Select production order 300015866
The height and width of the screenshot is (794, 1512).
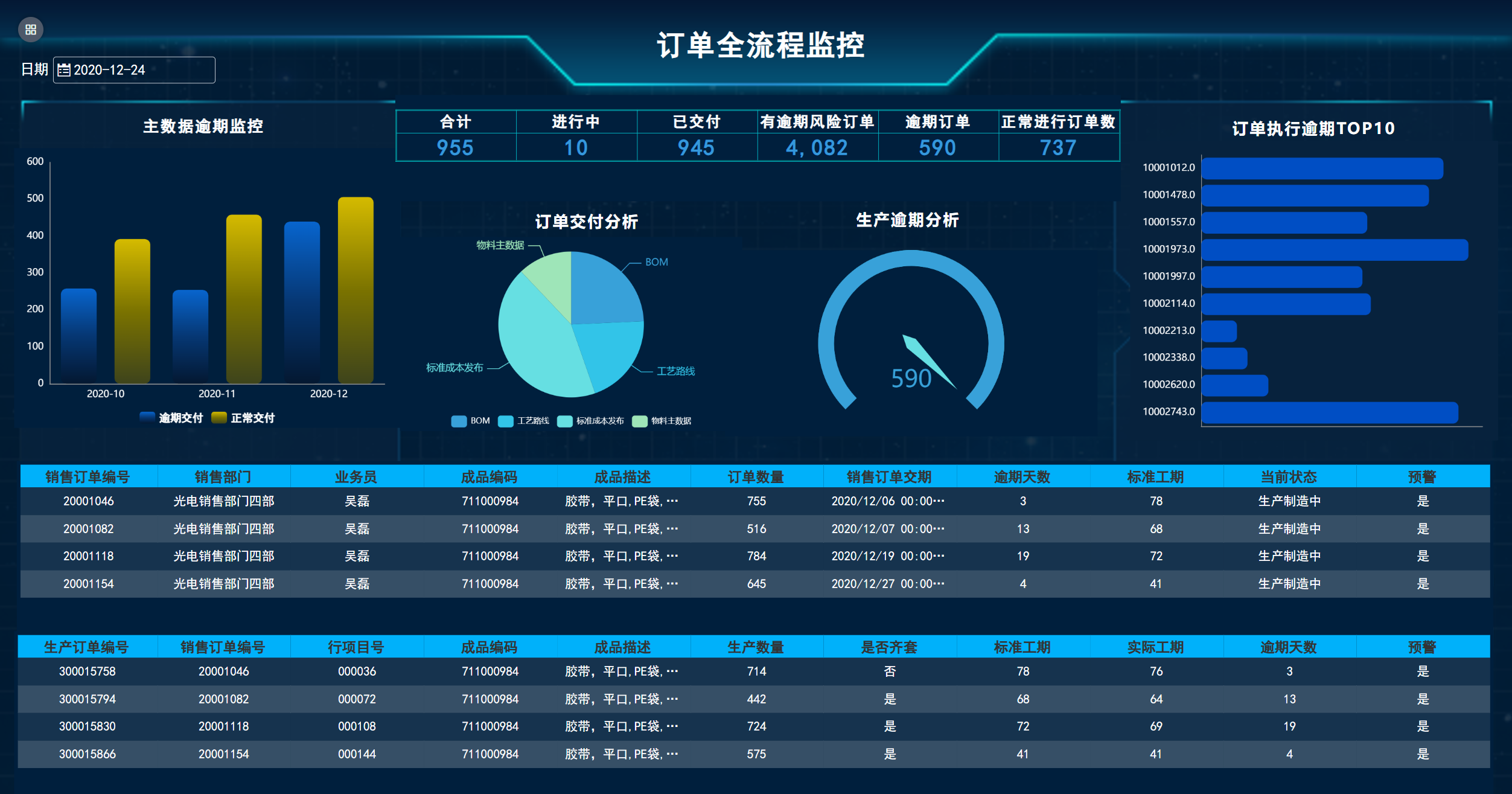pyautogui.click(x=88, y=754)
